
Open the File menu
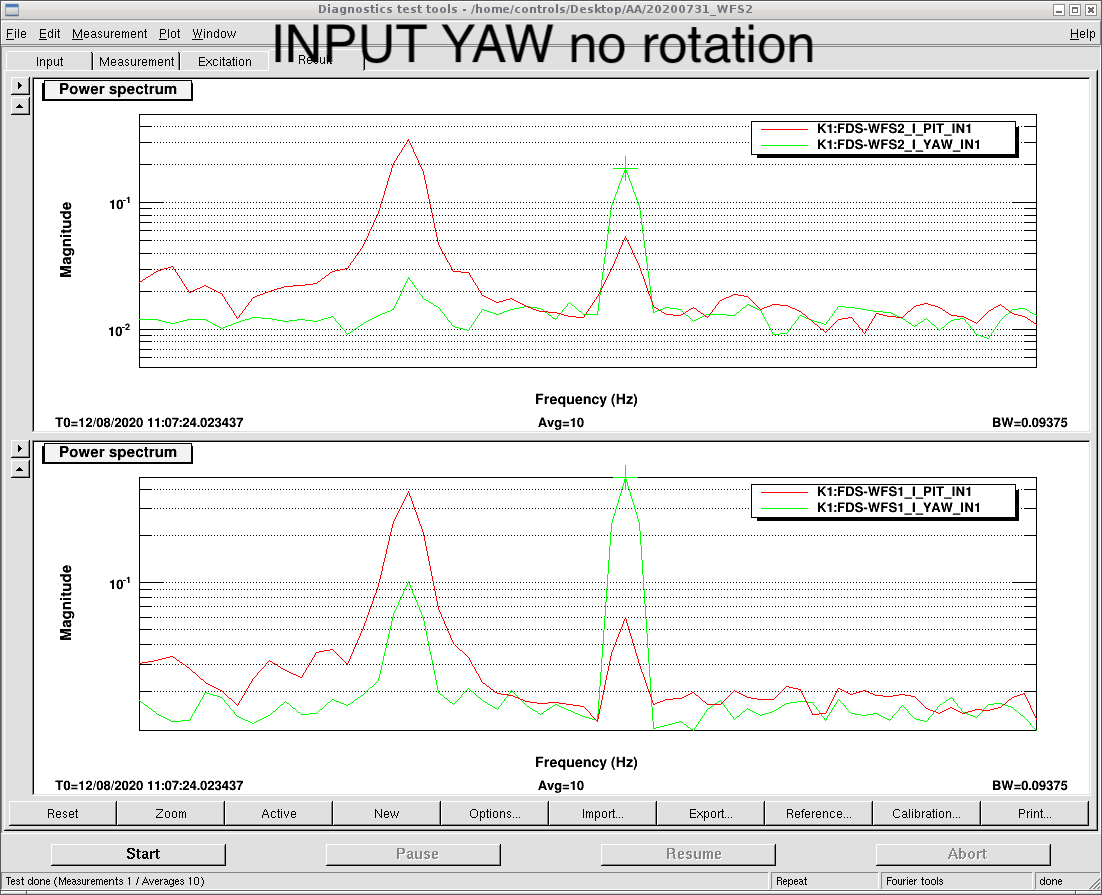point(16,34)
